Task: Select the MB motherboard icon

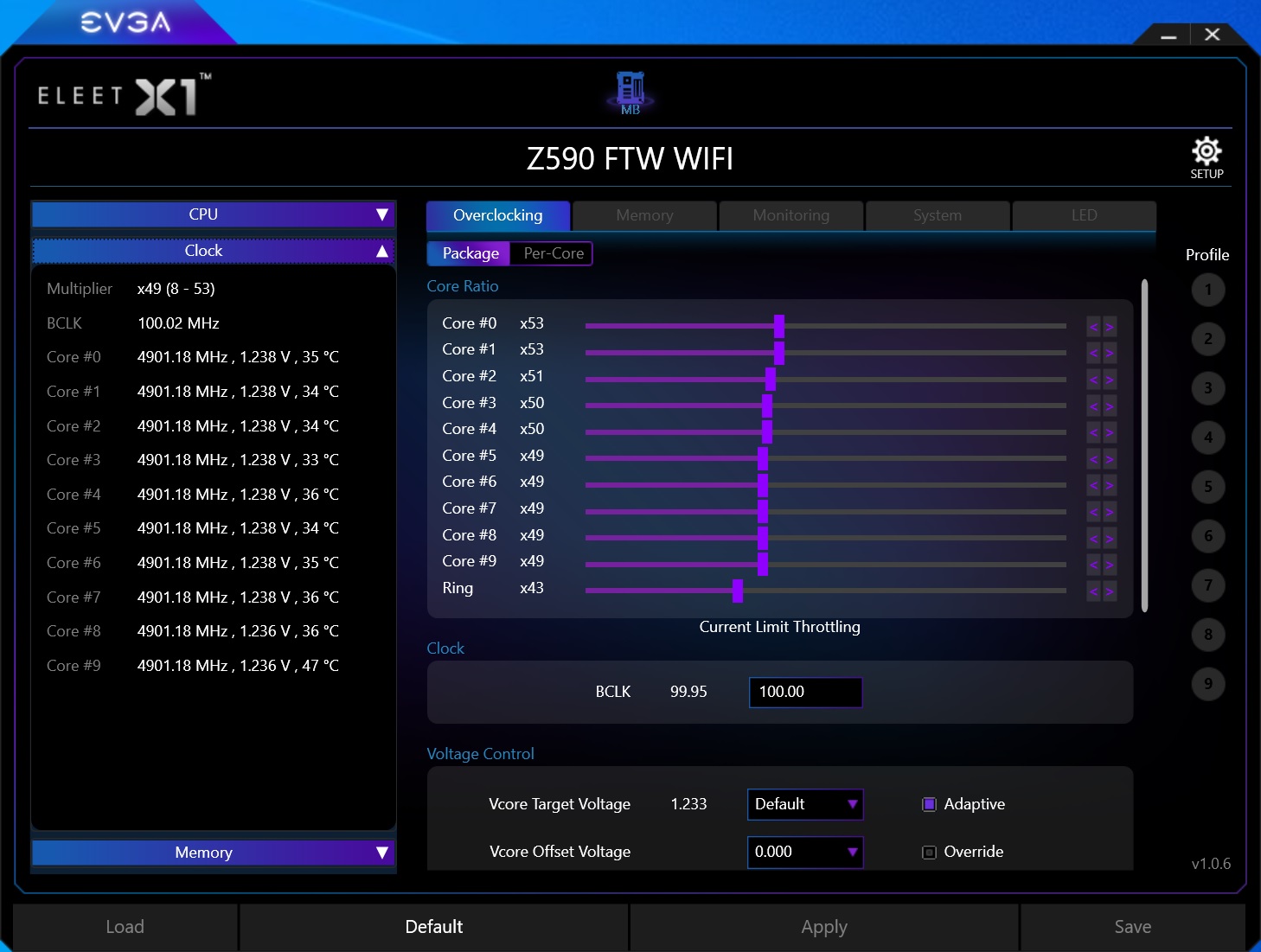Action: [x=630, y=93]
